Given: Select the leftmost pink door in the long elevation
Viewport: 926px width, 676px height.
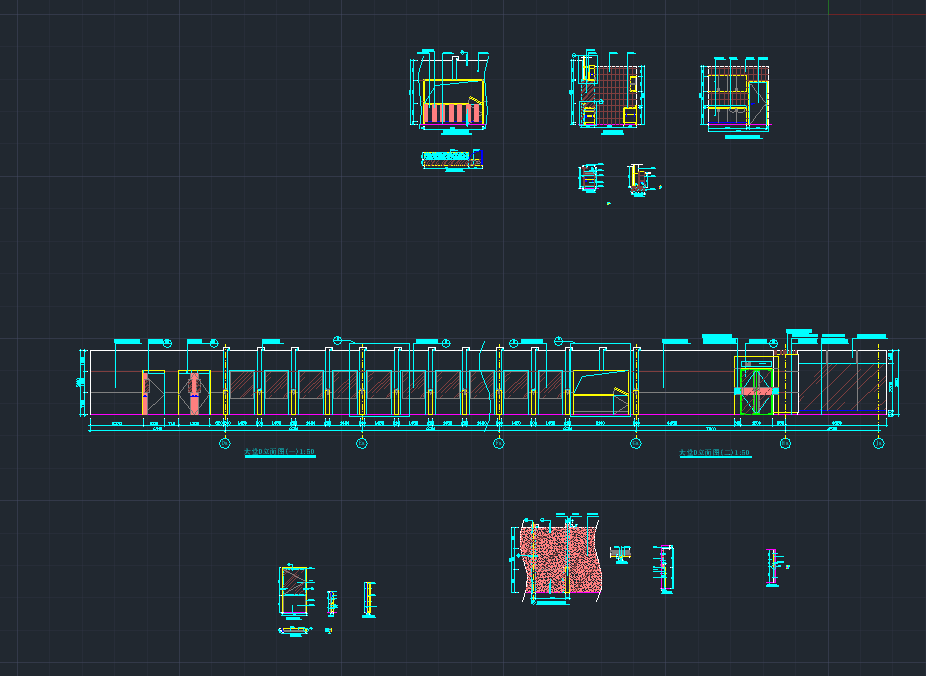Looking at the screenshot, I should pyautogui.click(x=153, y=392).
